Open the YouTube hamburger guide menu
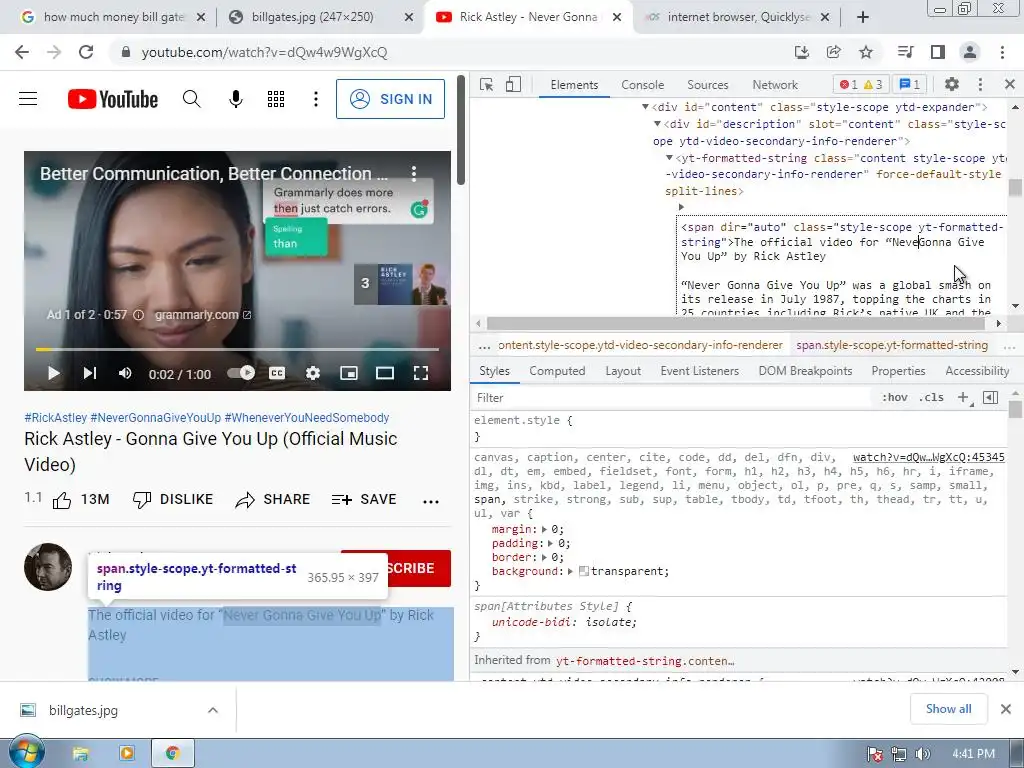This screenshot has height=768, width=1024. coord(28,99)
